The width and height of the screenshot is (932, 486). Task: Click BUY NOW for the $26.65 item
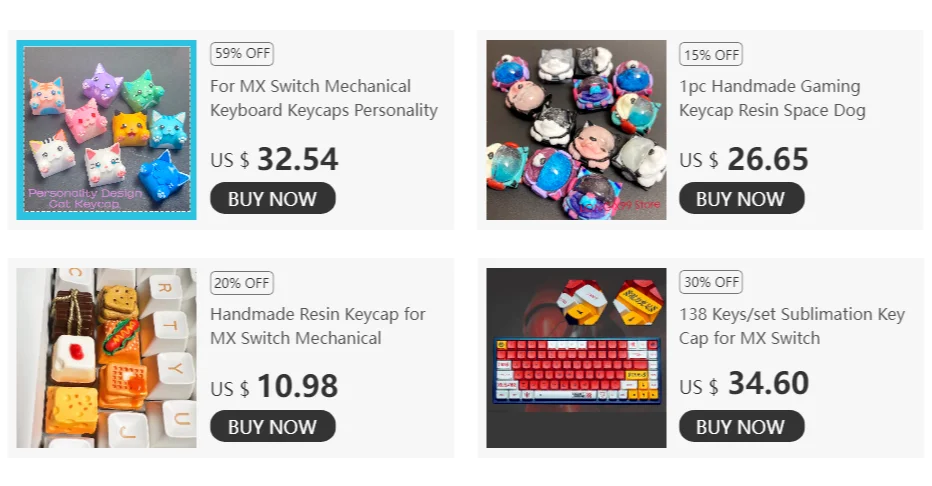point(742,198)
